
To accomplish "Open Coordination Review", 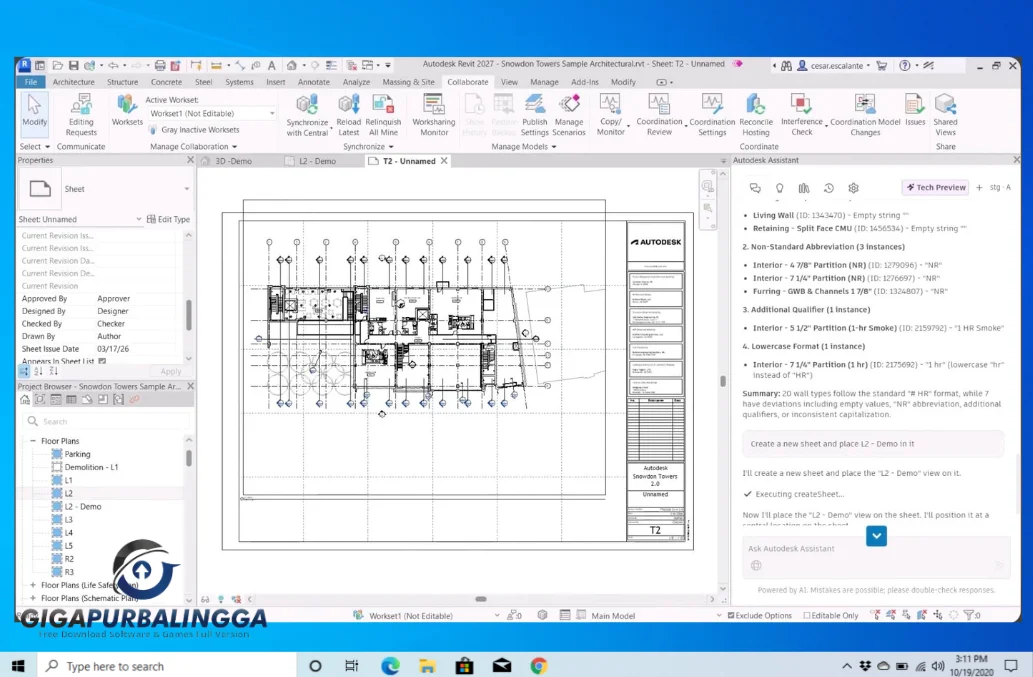I will [659, 115].
